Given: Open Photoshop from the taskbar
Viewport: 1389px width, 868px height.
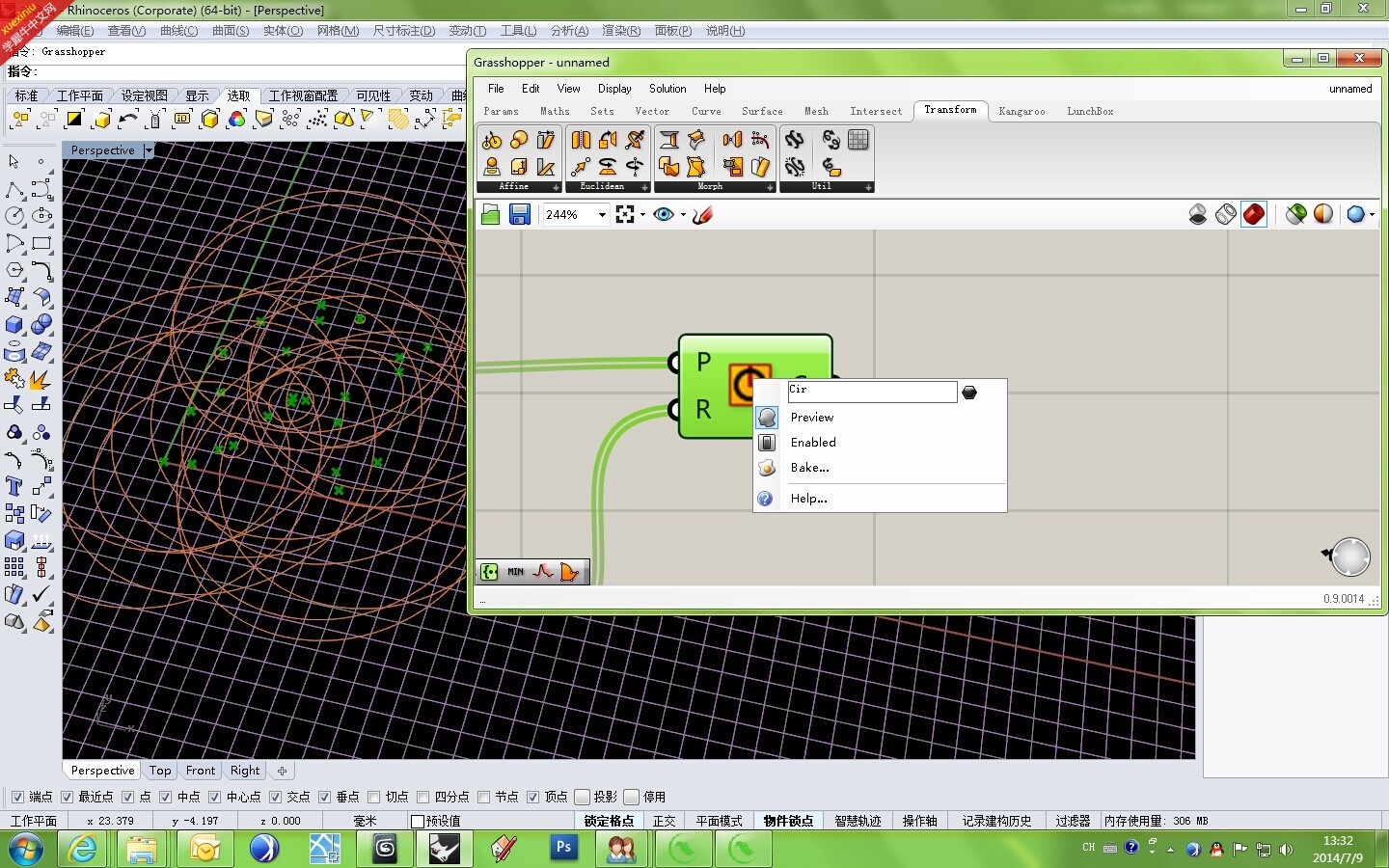Looking at the screenshot, I should click(564, 848).
